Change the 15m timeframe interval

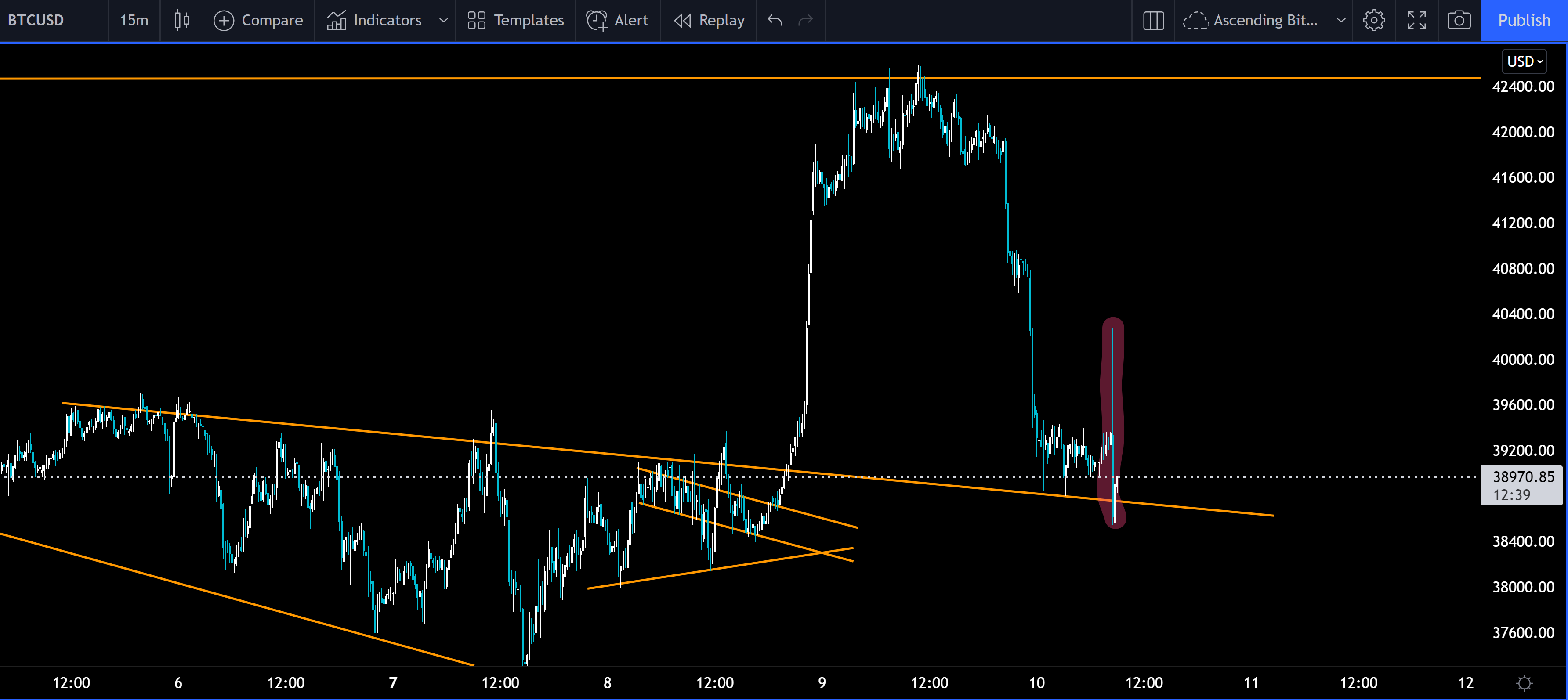pyautogui.click(x=134, y=20)
